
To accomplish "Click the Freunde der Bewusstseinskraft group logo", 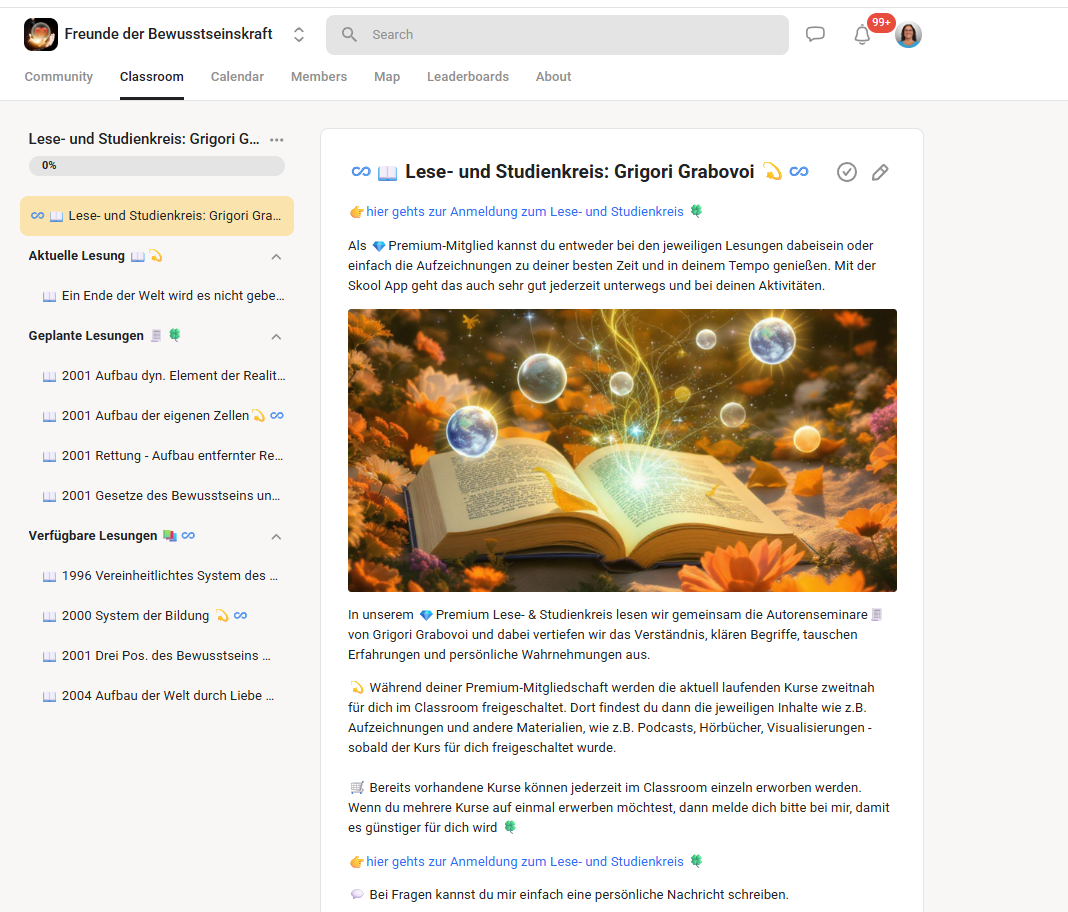I will [x=41, y=34].
